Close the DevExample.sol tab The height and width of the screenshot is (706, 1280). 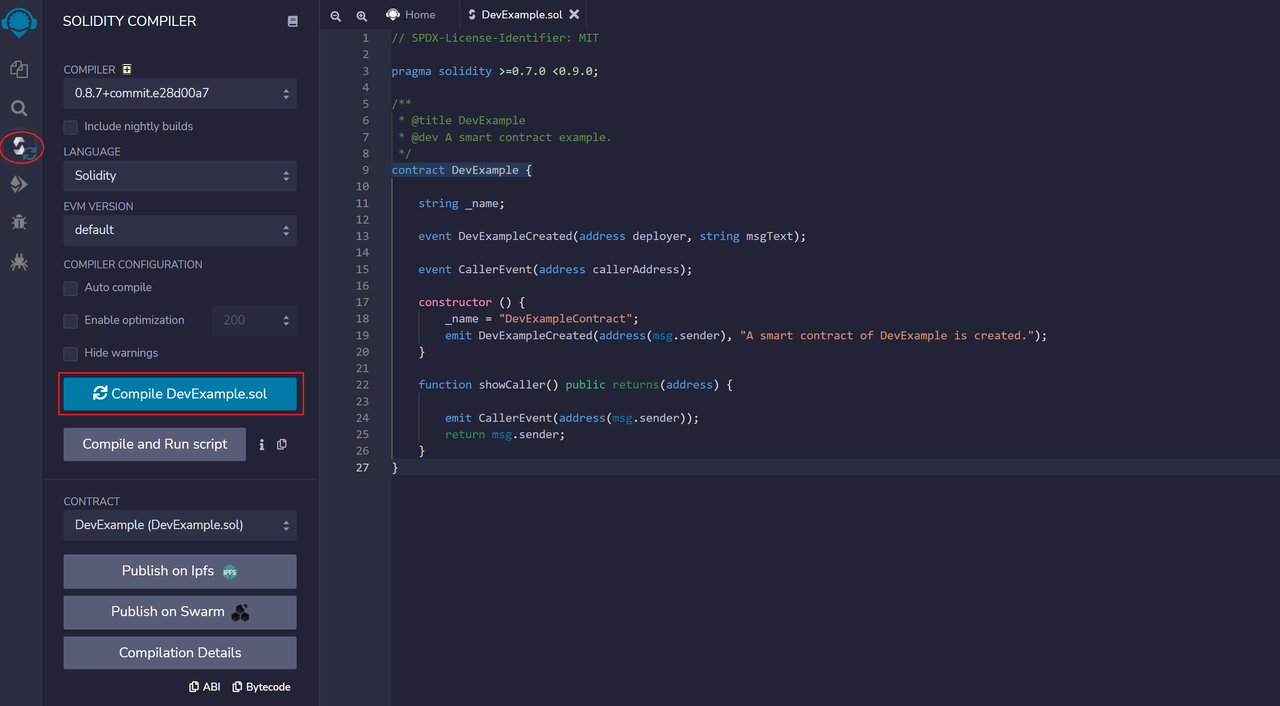pyautogui.click(x=574, y=15)
